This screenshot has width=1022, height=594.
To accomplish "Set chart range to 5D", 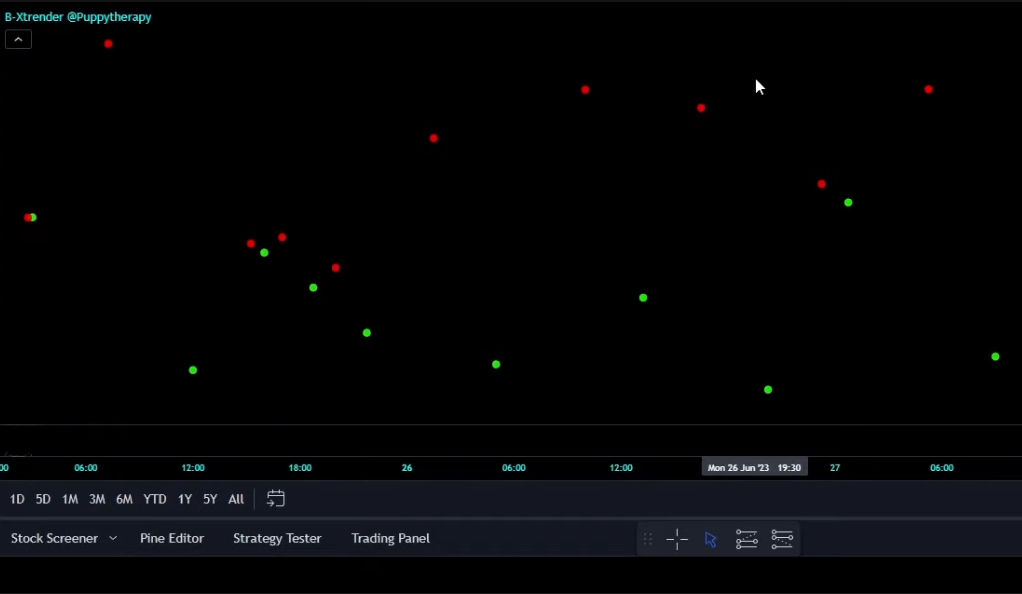I will coord(43,499).
